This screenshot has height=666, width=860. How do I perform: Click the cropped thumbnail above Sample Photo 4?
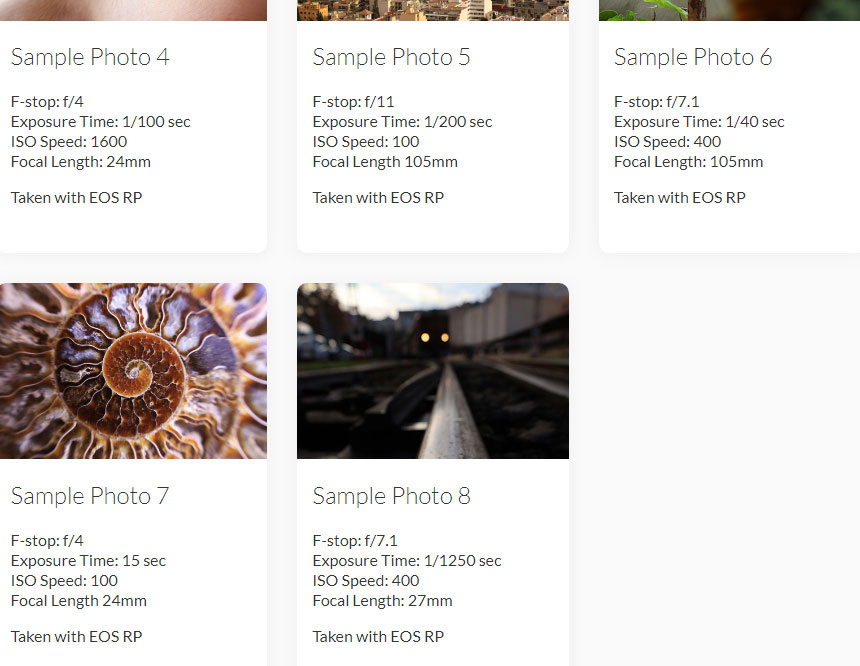133,10
